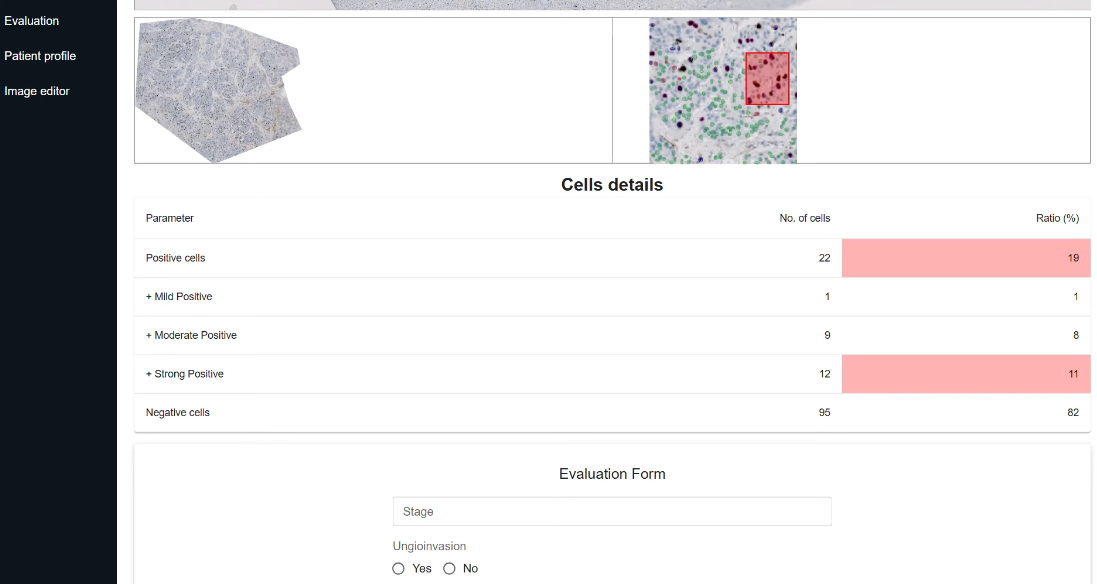The width and height of the screenshot is (1097, 584).
Task: Select No for Ungioinvasion
Action: [x=449, y=569]
